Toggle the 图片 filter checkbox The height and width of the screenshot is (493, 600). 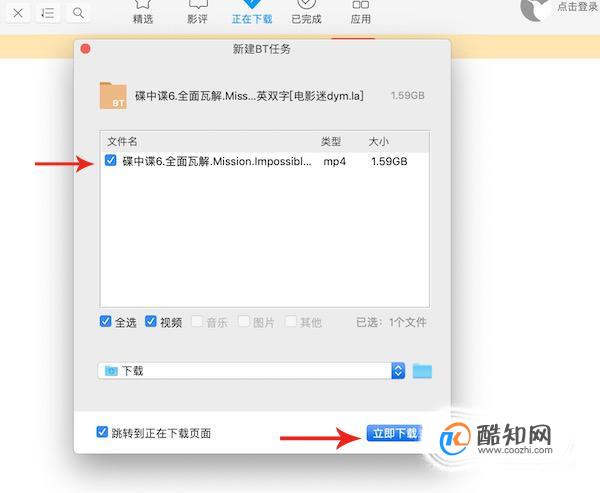(x=244, y=321)
